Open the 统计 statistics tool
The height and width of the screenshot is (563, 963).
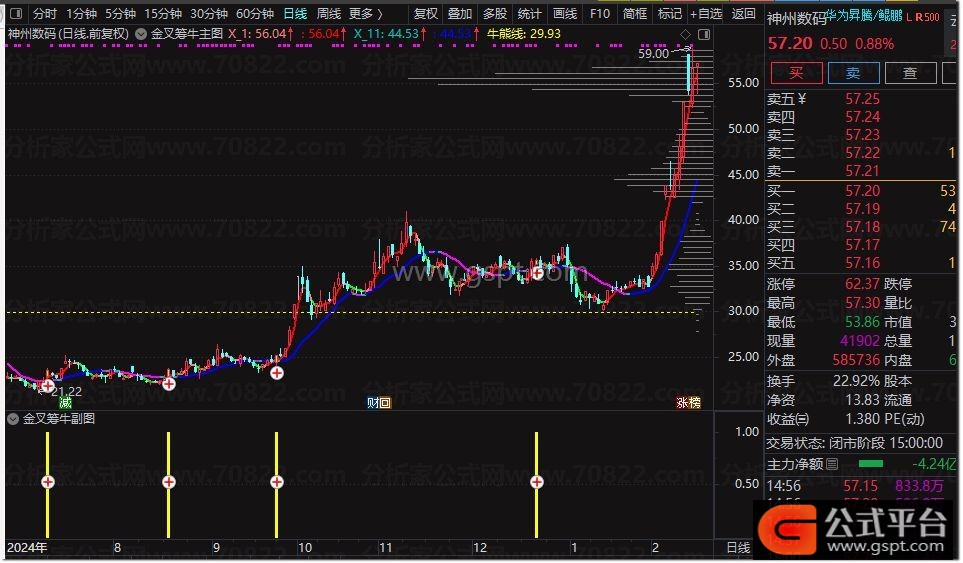tap(529, 14)
